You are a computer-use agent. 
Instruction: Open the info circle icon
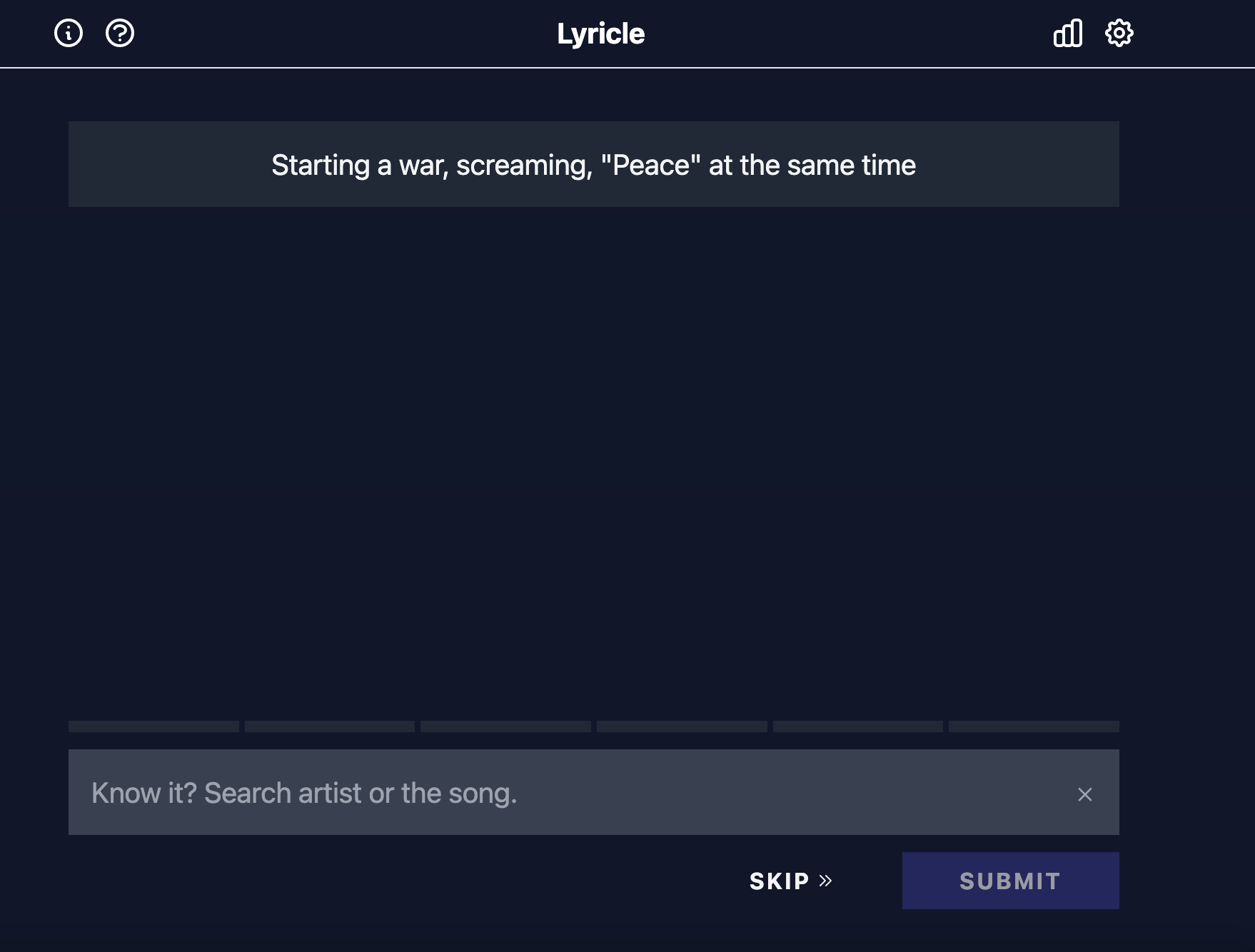point(69,33)
